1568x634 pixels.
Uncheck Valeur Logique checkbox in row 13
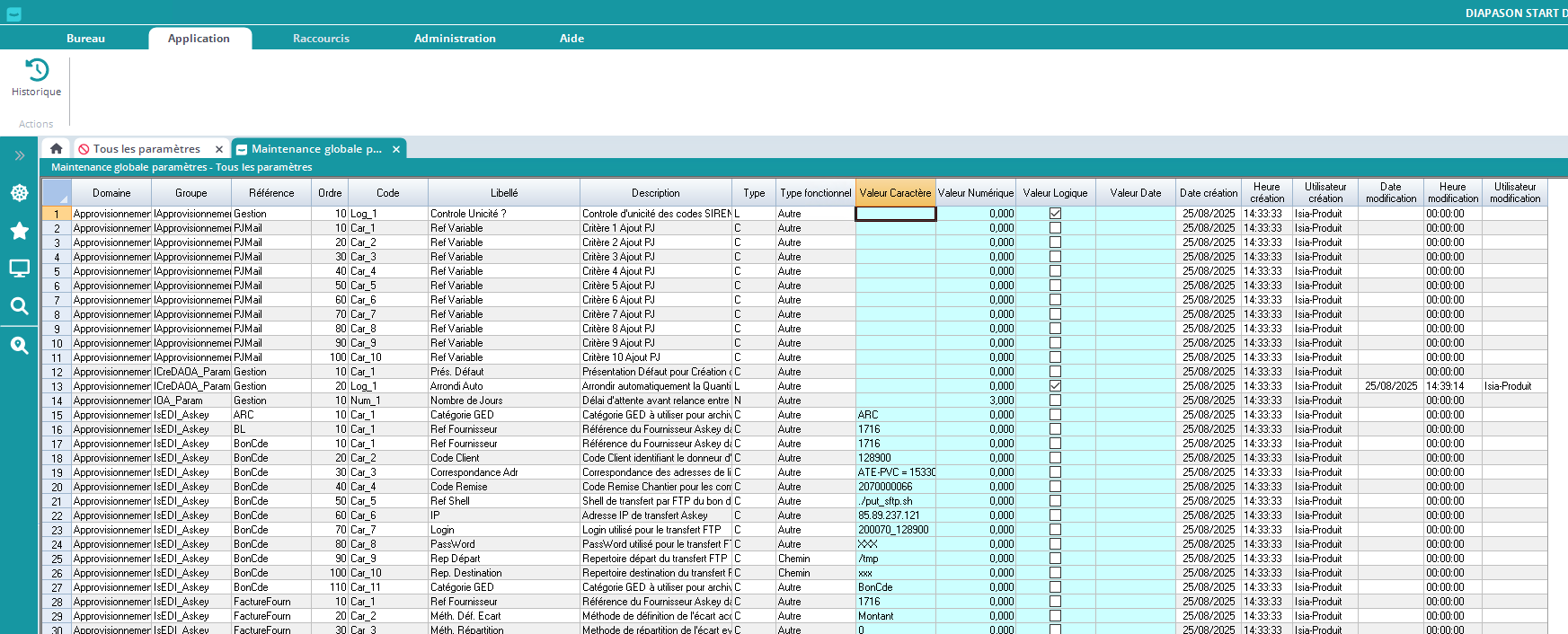tap(1055, 386)
